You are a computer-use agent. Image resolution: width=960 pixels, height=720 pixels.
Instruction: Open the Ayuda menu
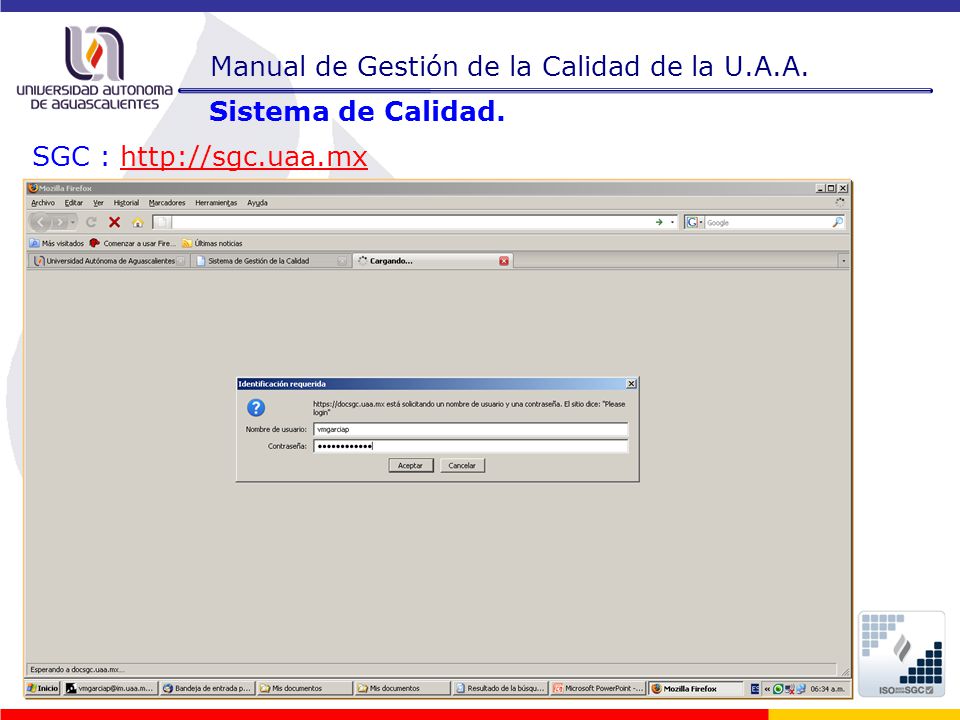click(257, 203)
